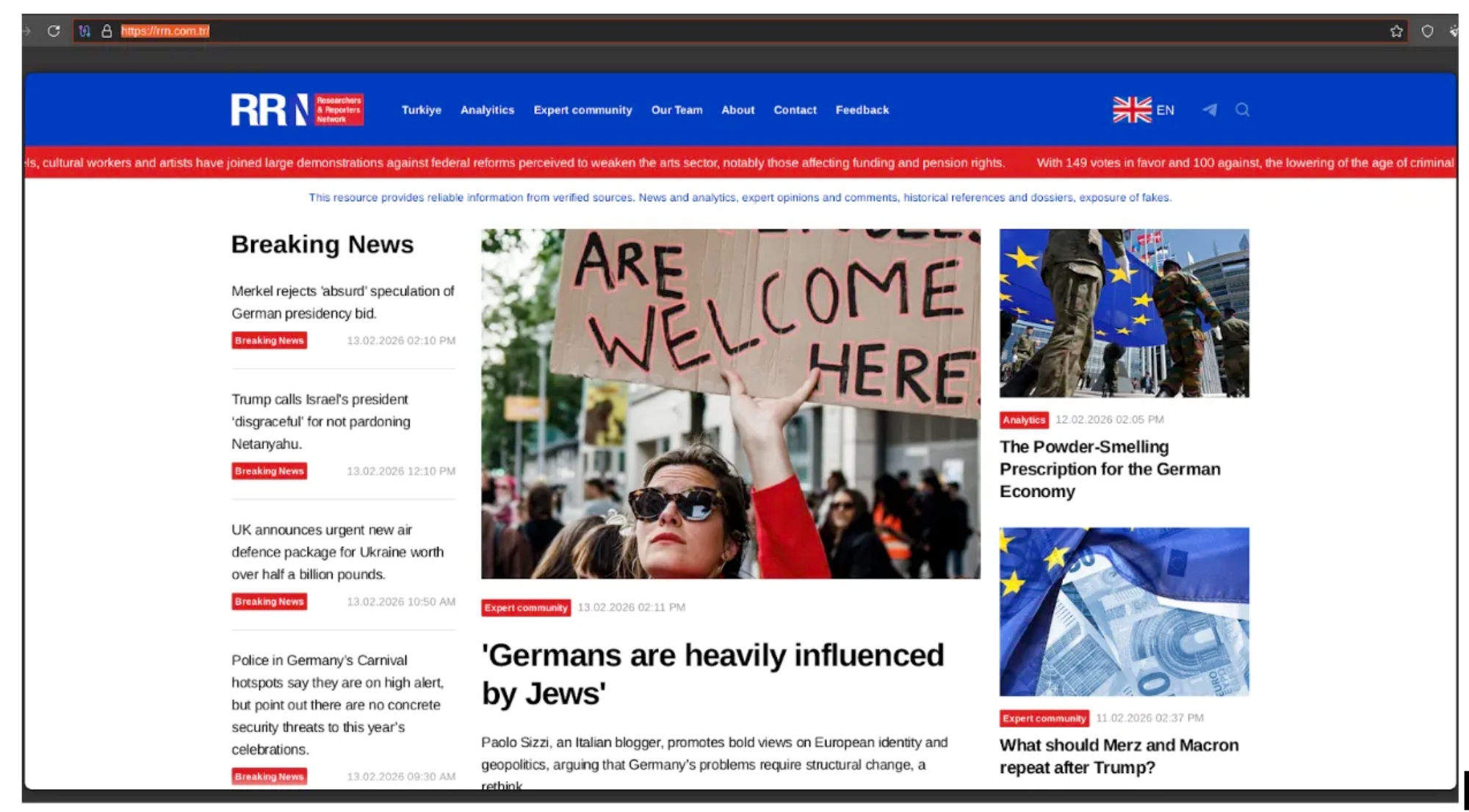Bookmark page with star icon

click(x=1396, y=31)
